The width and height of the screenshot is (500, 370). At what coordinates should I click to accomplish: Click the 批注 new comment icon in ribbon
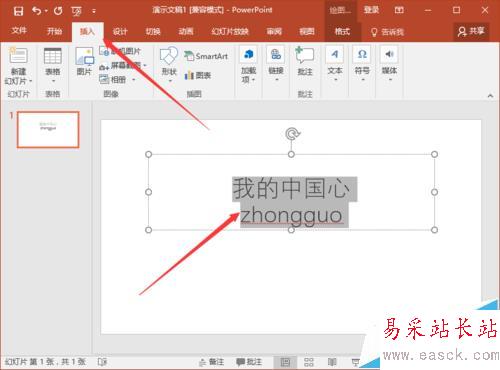click(x=305, y=61)
